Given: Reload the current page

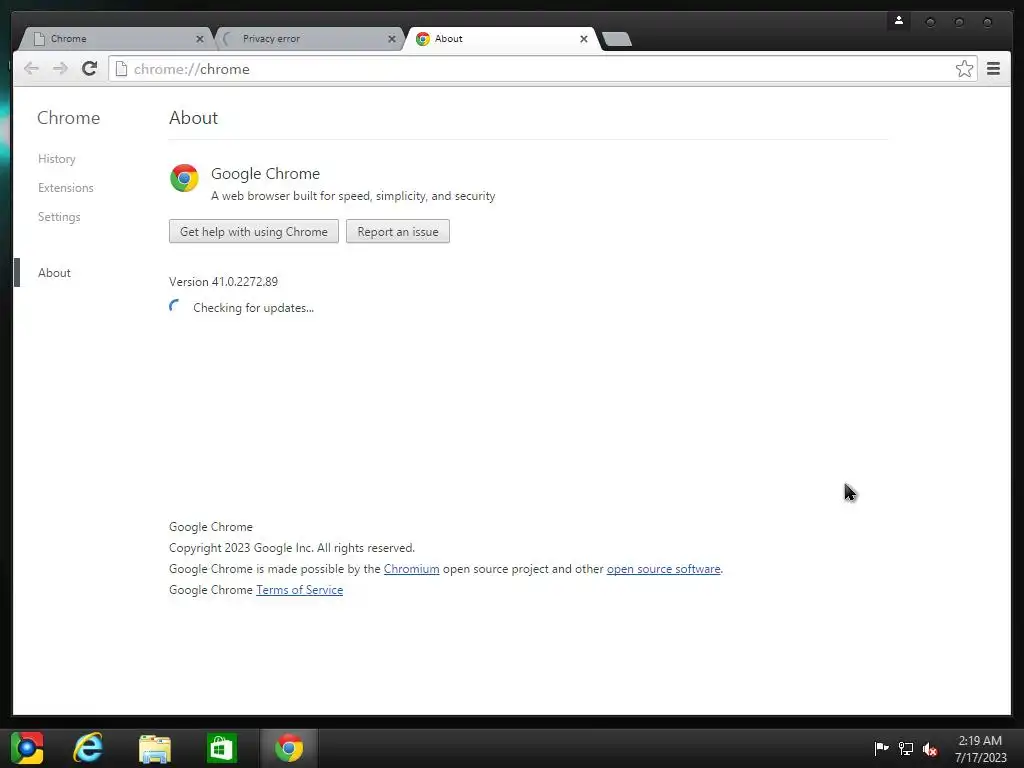Looking at the screenshot, I should pos(89,69).
